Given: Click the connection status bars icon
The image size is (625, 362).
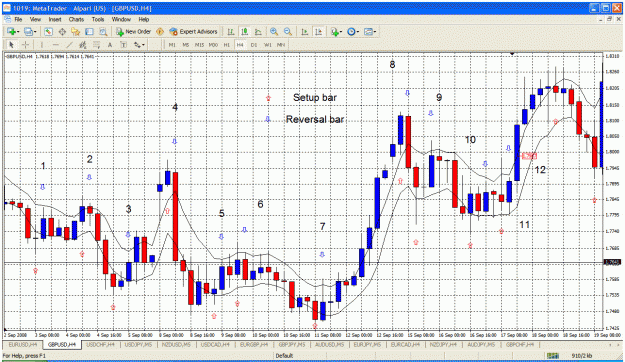Looking at the screenshot, I should point(552,356).
